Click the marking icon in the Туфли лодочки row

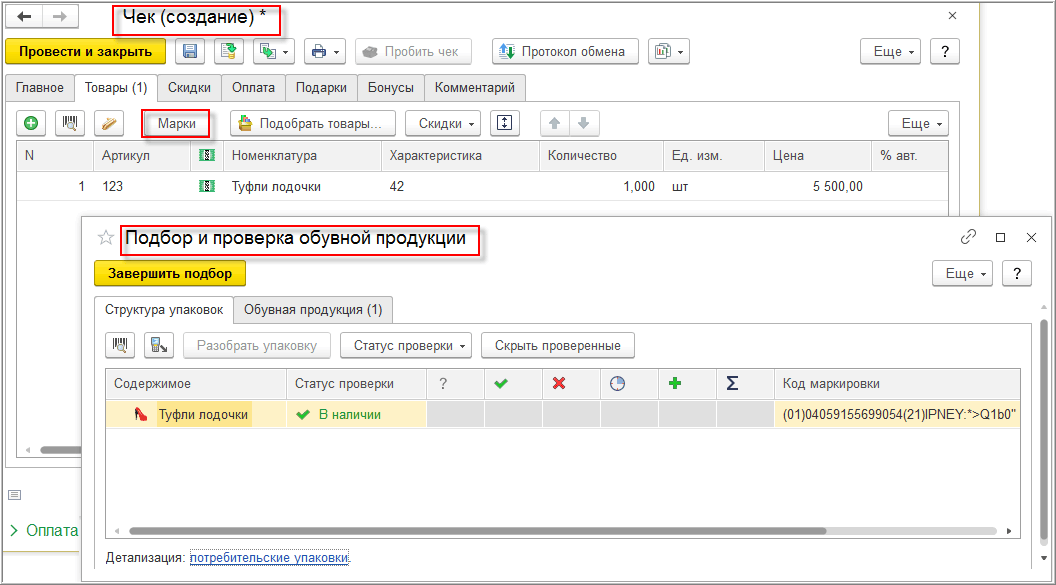point(207,186)
